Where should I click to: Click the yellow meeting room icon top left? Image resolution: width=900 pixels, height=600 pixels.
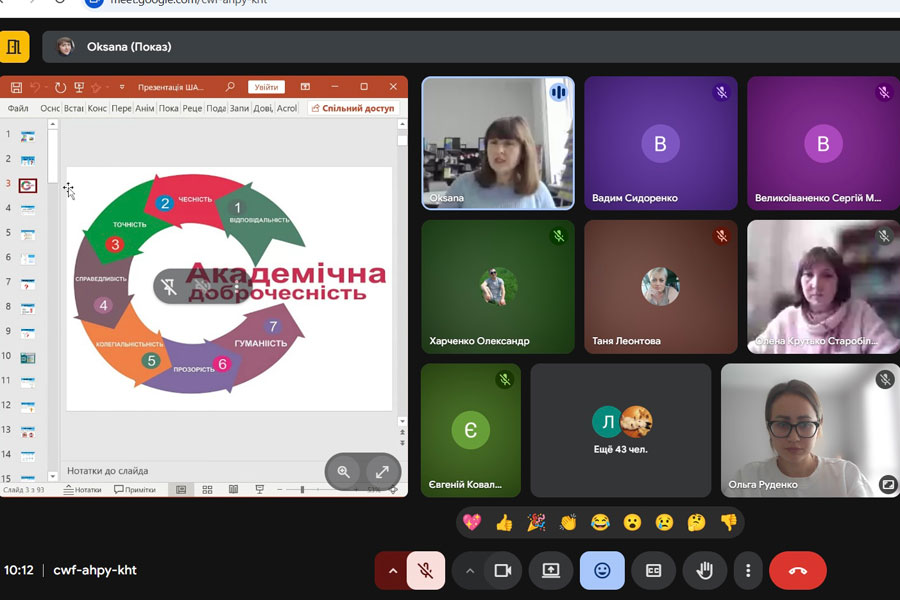[x=14, y=47]
